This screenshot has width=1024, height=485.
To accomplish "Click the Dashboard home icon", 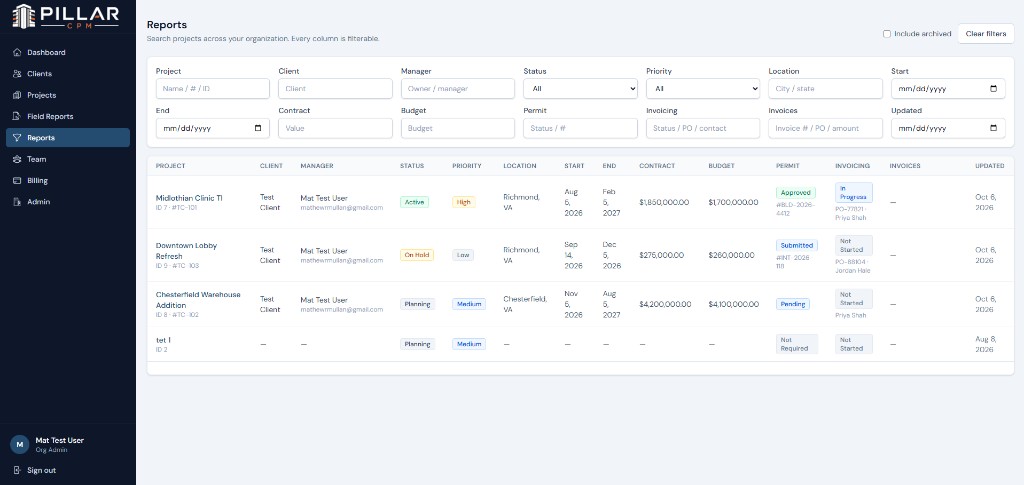I will click(17, 52).
